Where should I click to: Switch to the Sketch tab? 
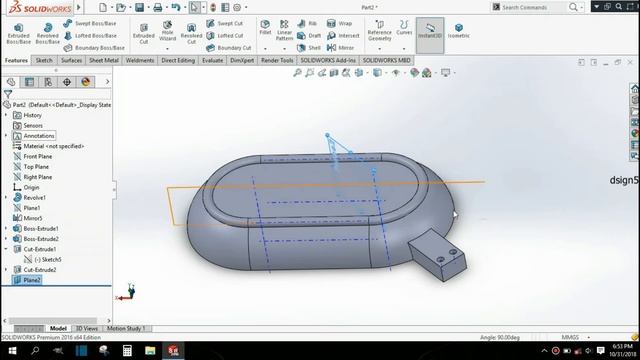pyautogui.click(x=44, y=60)
